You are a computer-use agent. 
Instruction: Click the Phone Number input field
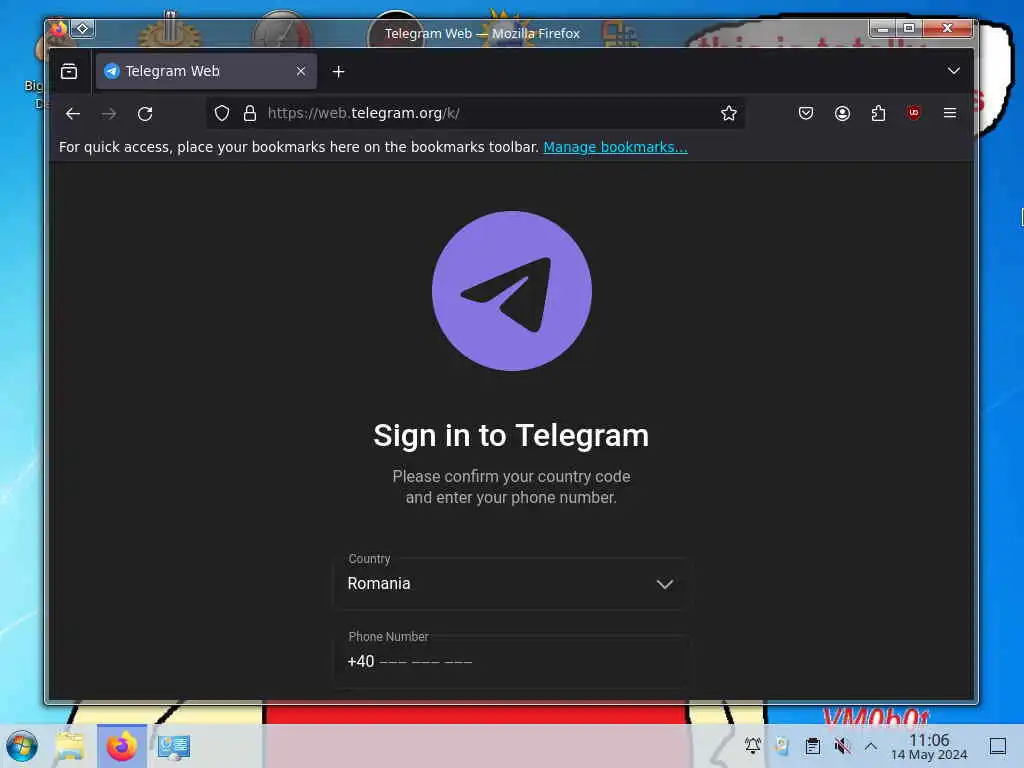(513, 662)
